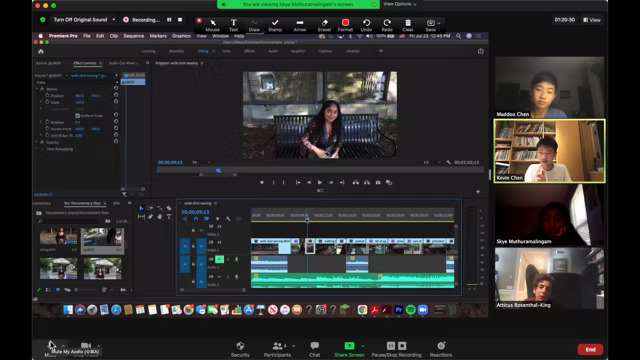Screen dimensions: 640x360
Task: Toggle Video 2 track output eye
Action: tap(219, 227)
